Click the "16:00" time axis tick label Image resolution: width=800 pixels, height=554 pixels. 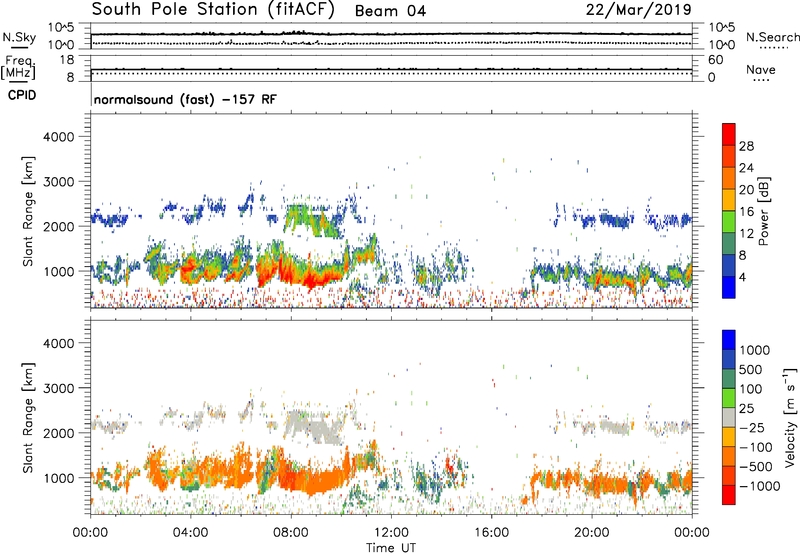tap(491, 533)
